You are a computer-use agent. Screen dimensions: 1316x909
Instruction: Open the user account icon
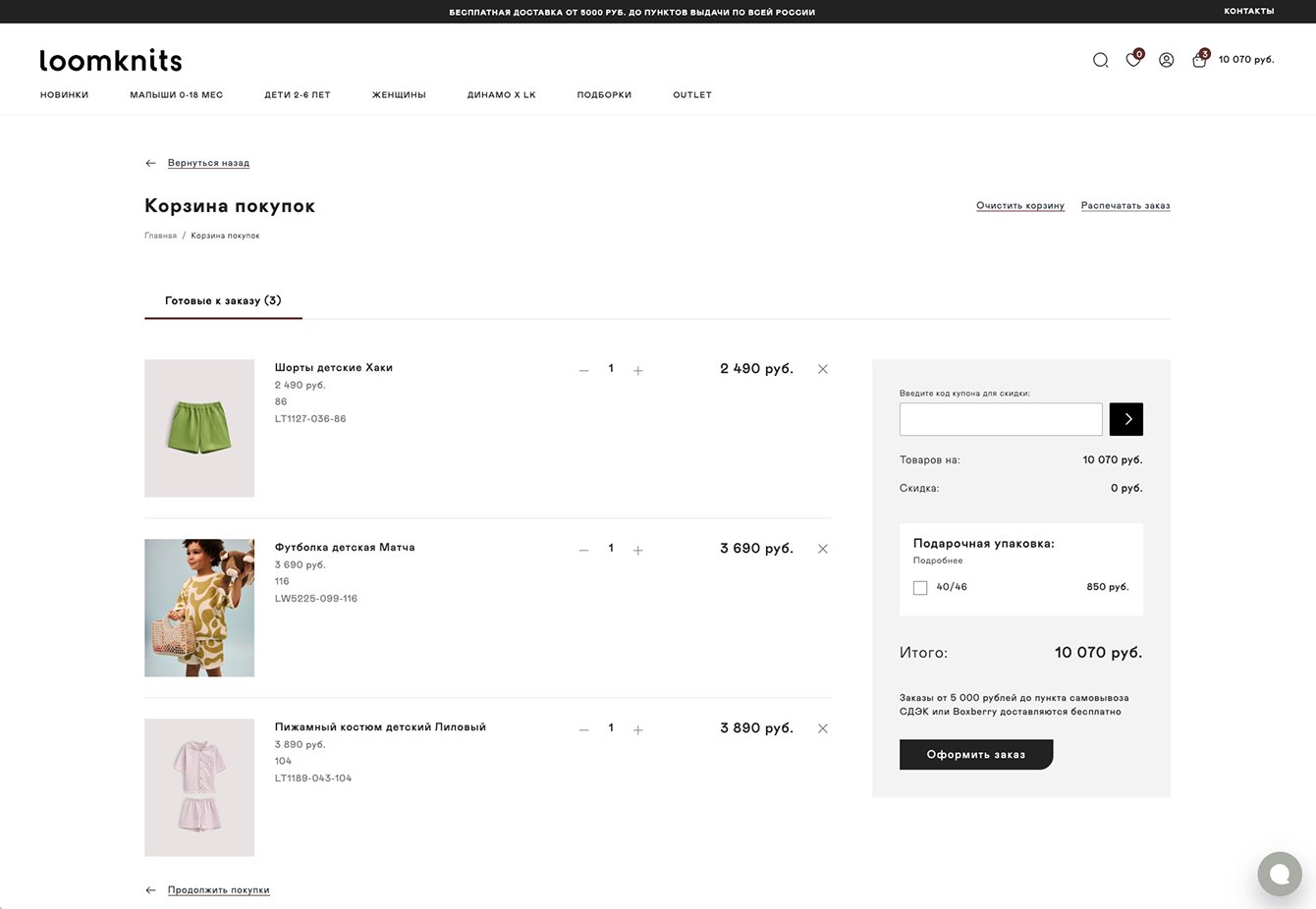(x=1166, y=60)
